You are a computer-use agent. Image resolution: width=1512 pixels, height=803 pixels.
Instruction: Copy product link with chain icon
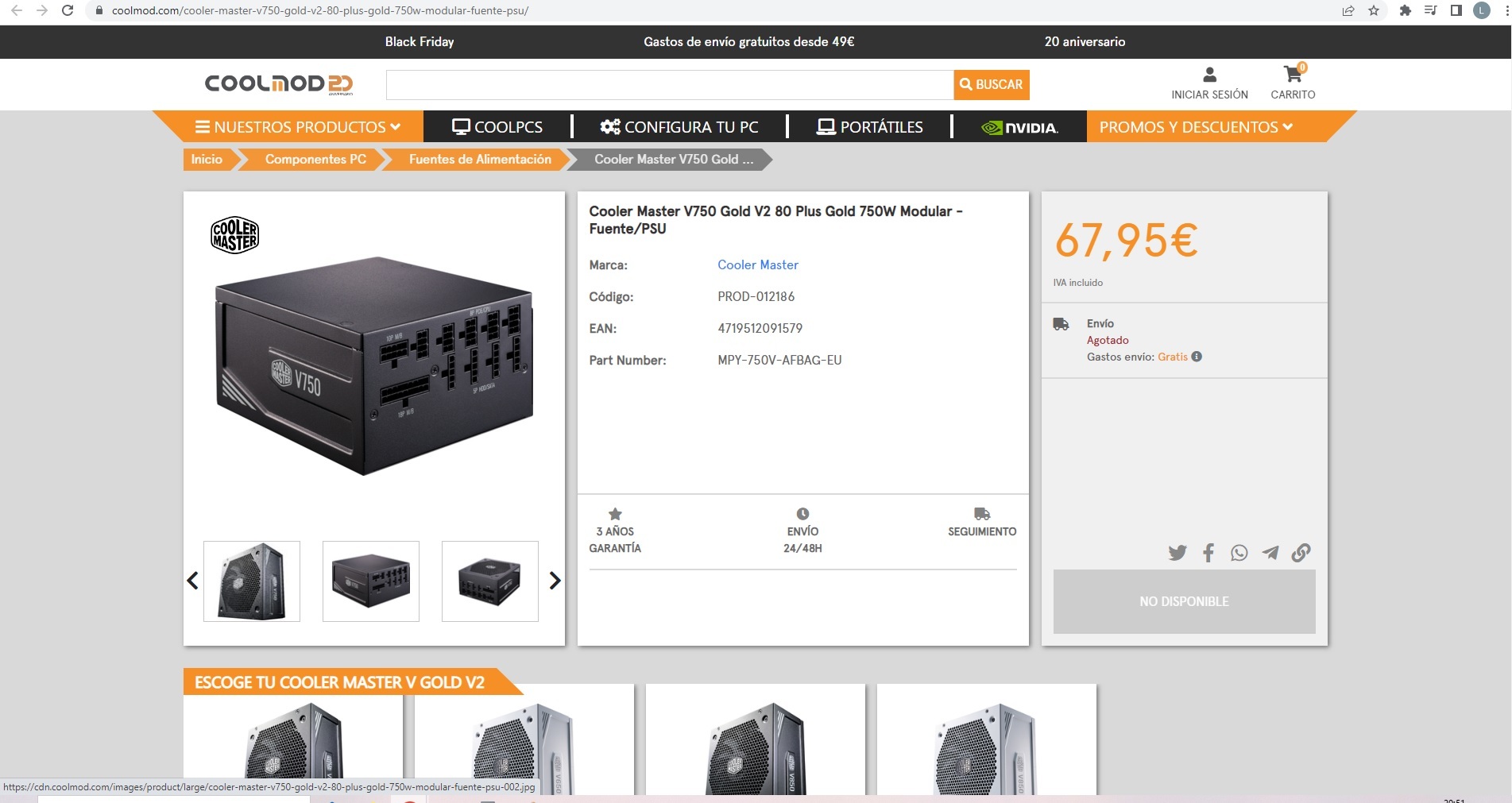[x=1301, y=553]
